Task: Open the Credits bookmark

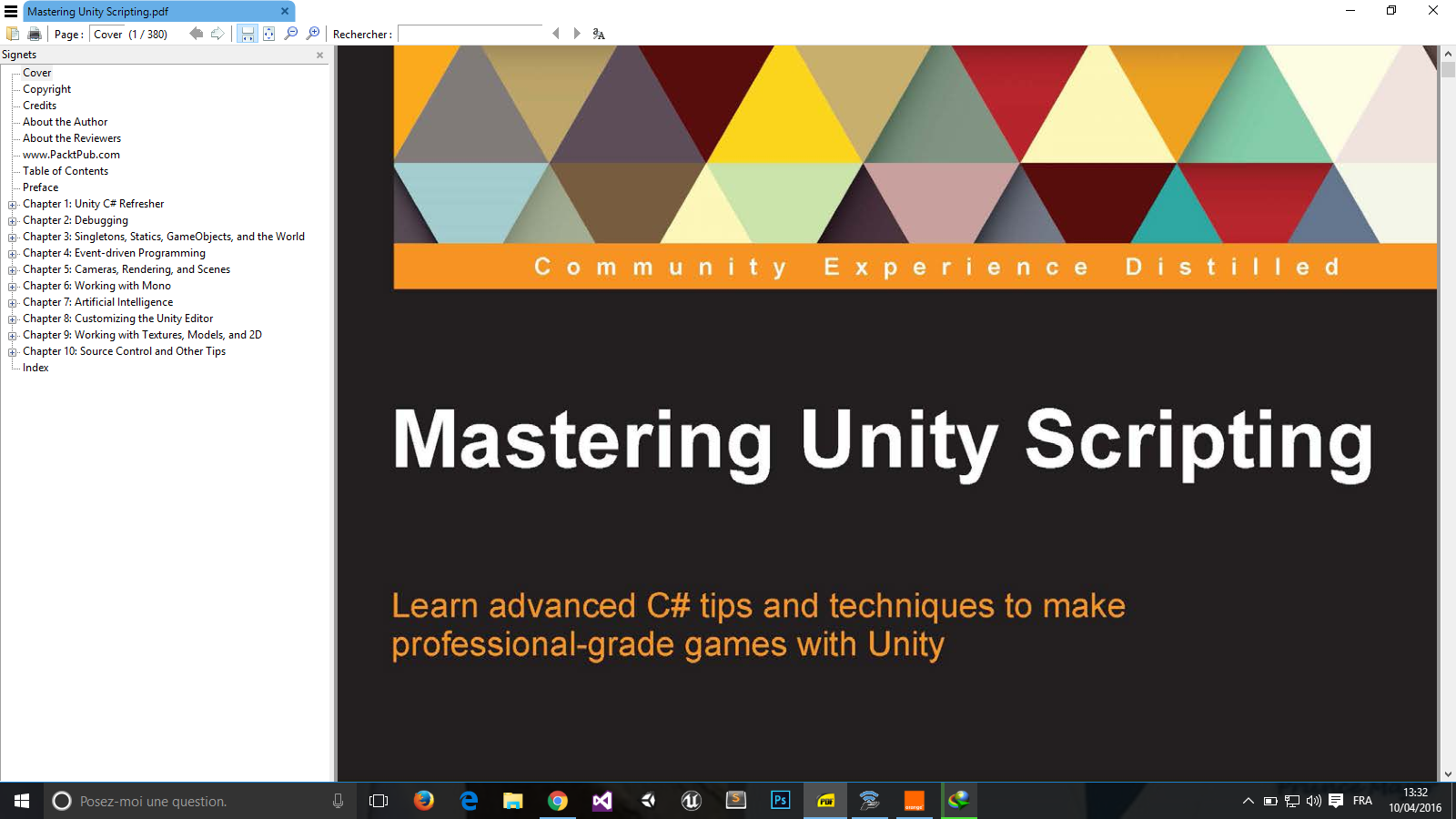Action: [x=39, y=106]
